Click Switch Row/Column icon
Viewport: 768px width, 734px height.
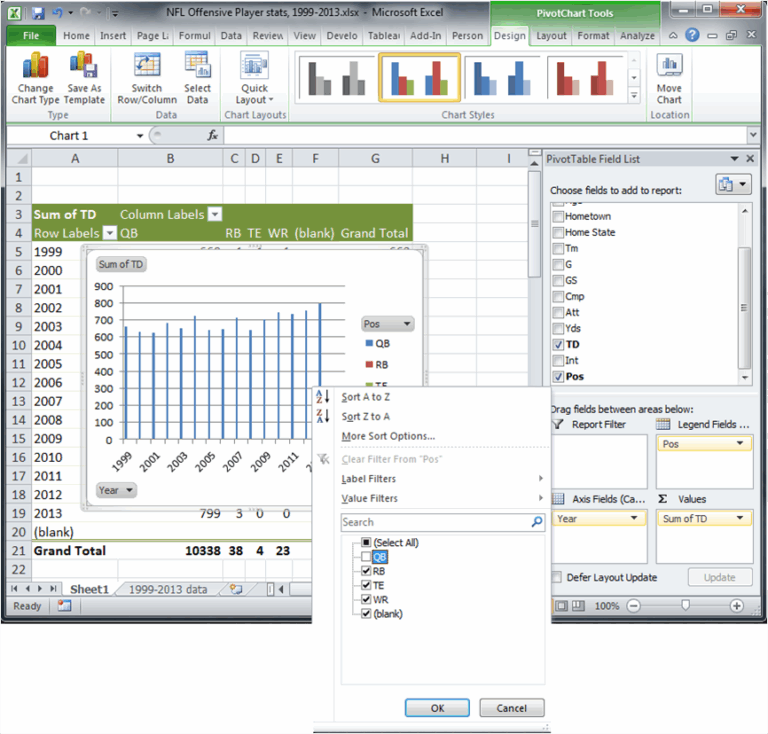[147, 65]
